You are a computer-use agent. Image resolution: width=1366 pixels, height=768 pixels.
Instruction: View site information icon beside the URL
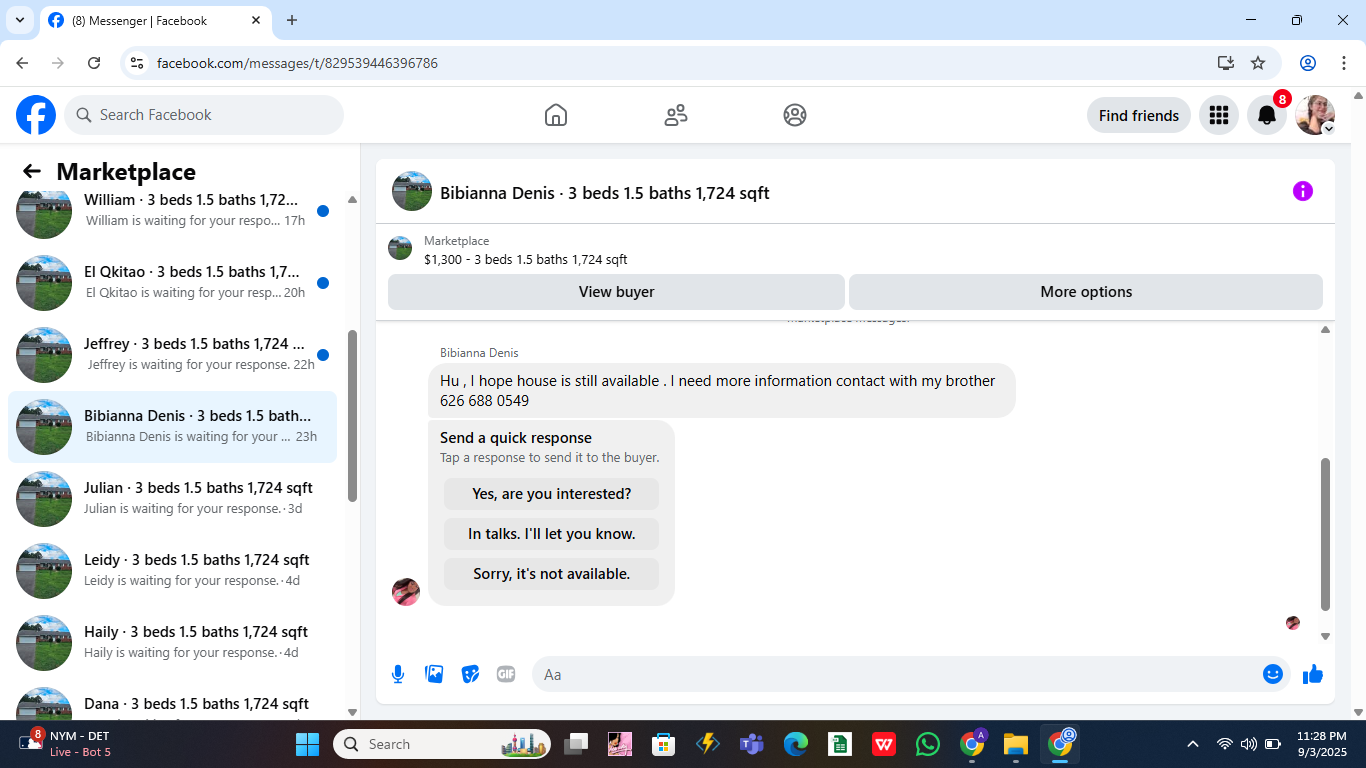pyautogui.click(x=138, y=63)
